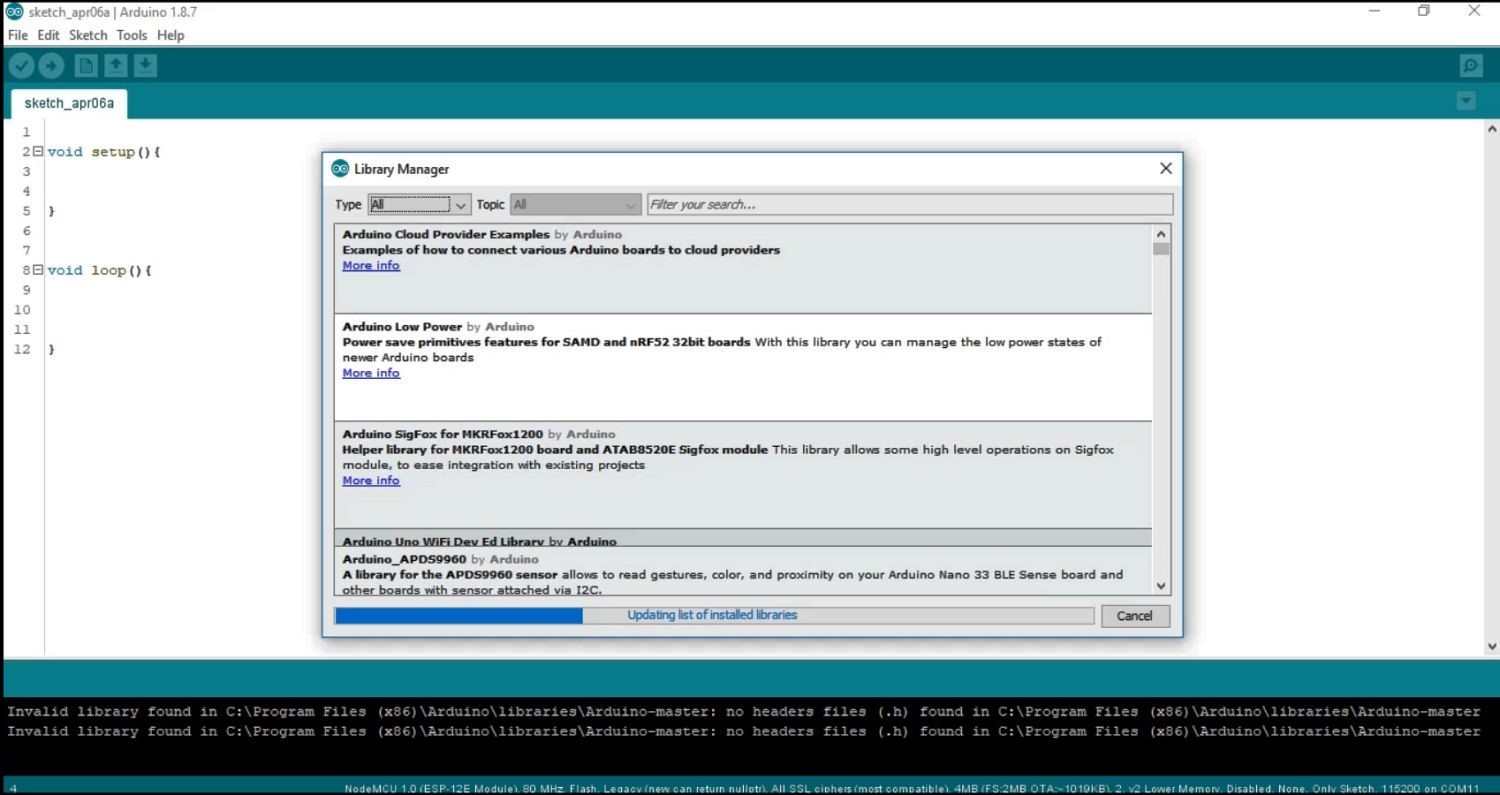Click the first Invalid library found console message
The width and height of the screenshot is (1500, 795).
743,712
